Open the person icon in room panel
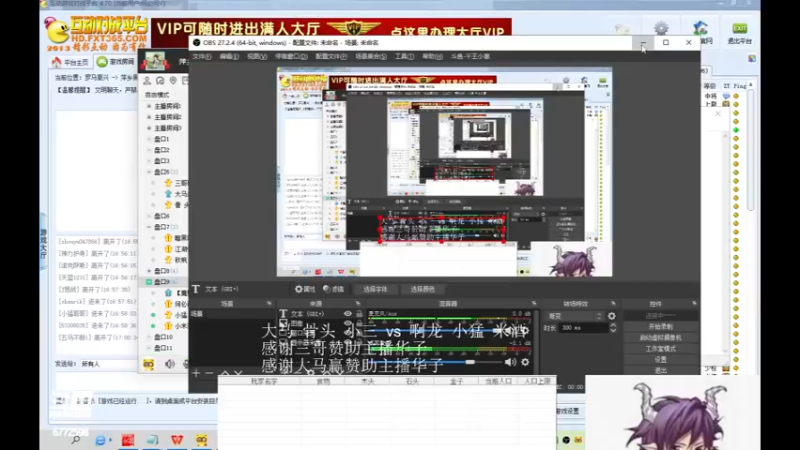The height and width of the screenshot is (450, 800). pos(147,81)
